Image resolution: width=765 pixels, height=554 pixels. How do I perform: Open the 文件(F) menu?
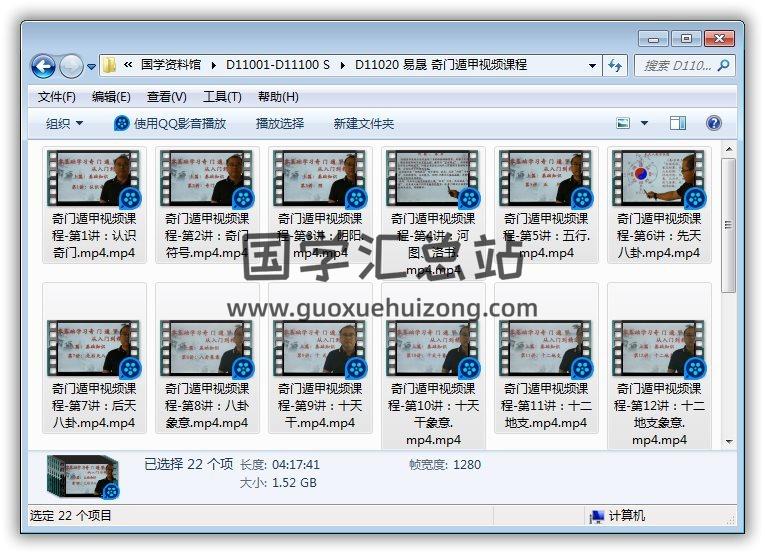coord(57,97)
